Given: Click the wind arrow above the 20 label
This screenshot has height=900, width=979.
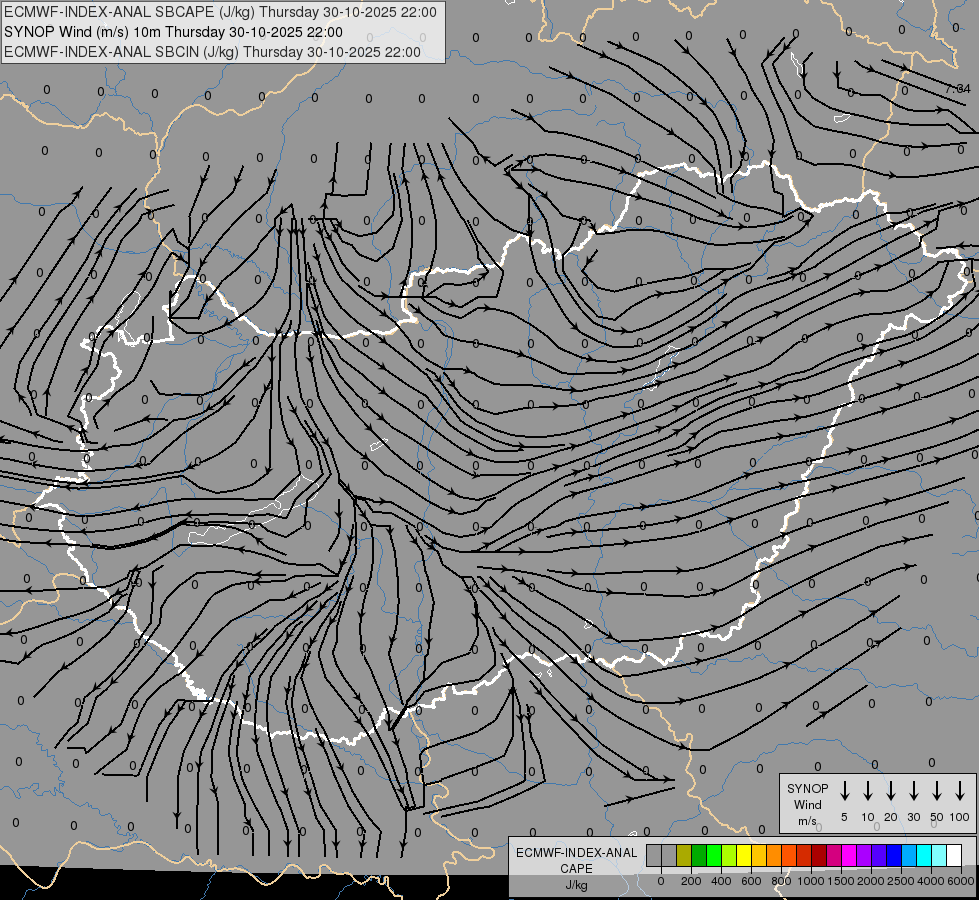Looking at the screenshot, I should pyautogui.click(x=890, y=790).
